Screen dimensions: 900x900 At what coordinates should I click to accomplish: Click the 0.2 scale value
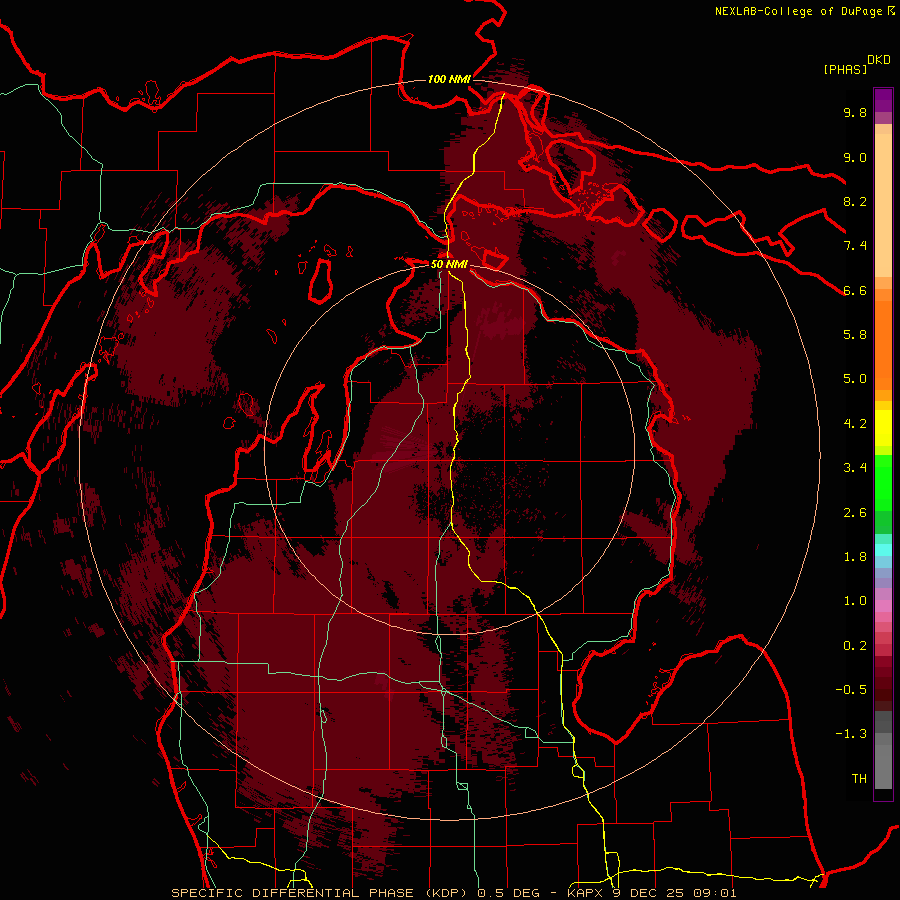click(x=855, y=646)
